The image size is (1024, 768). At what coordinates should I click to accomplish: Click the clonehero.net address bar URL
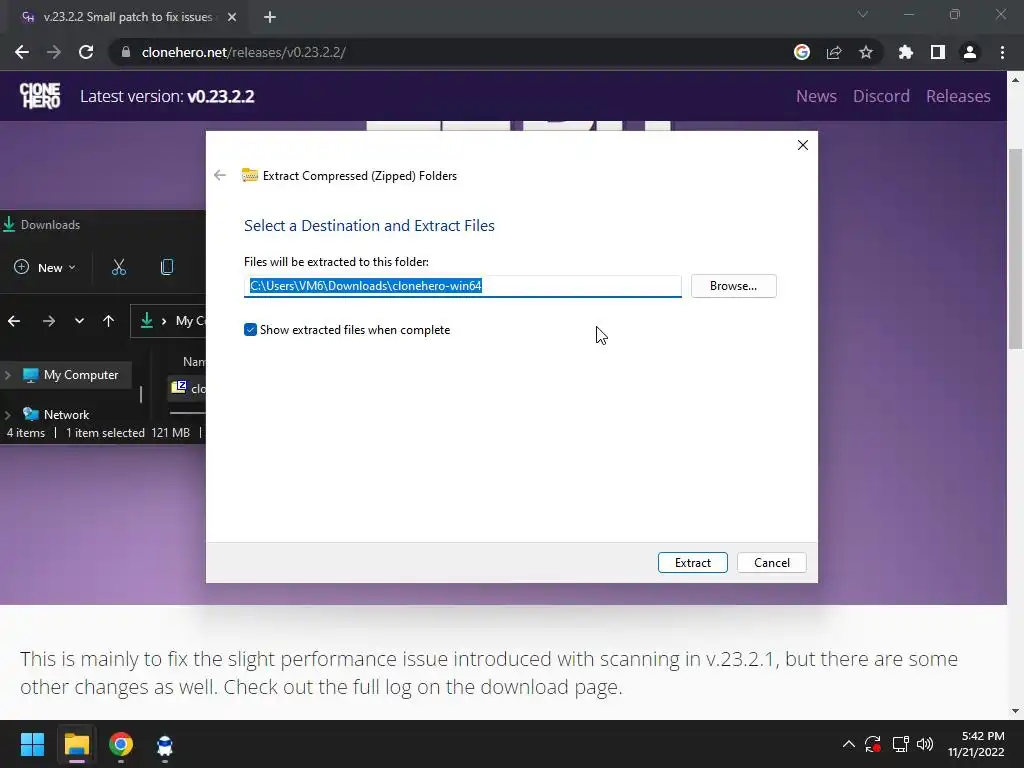click(x=243, y=52)
